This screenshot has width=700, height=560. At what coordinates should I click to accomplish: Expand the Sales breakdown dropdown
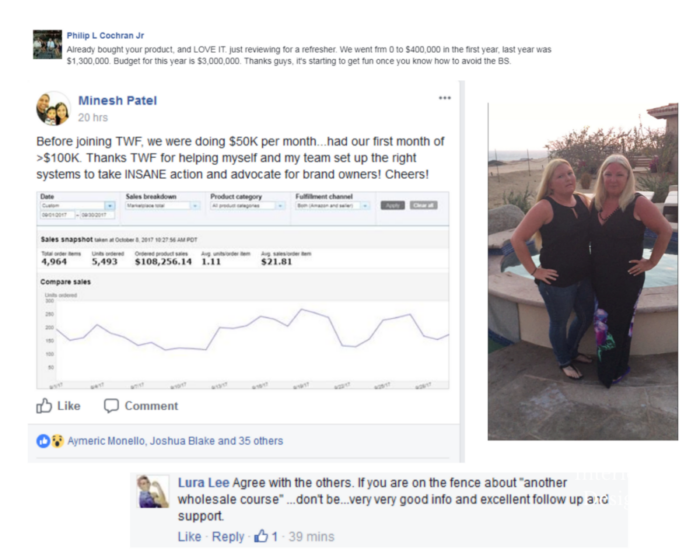(162, 205)
